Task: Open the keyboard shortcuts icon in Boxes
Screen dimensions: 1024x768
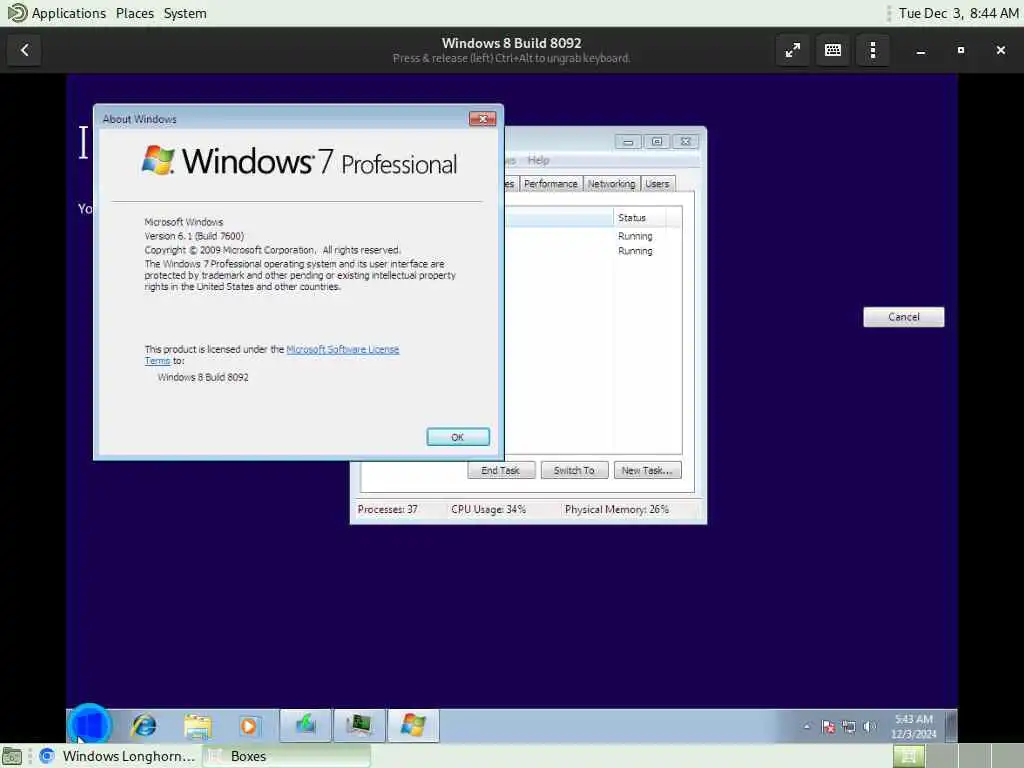Action: click(833, 50)
